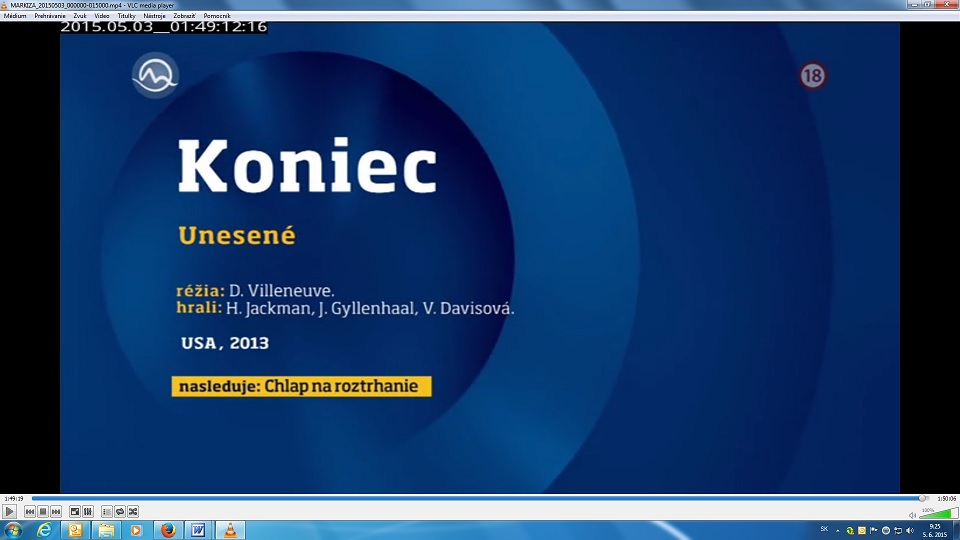Skip to next media item
This screenshot has width=960, height=540.
tap(56, 512)
